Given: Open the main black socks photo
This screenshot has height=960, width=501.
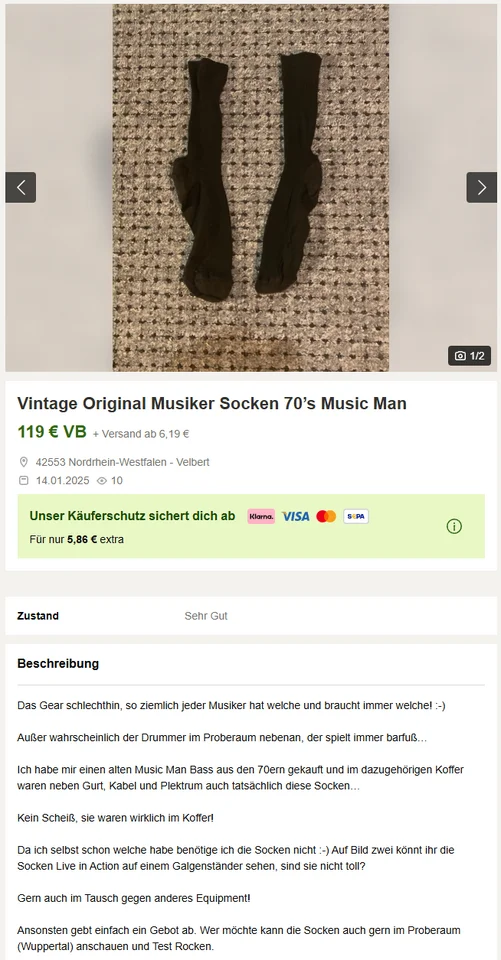Looking at the screenshot, I should tap(251, 187).
